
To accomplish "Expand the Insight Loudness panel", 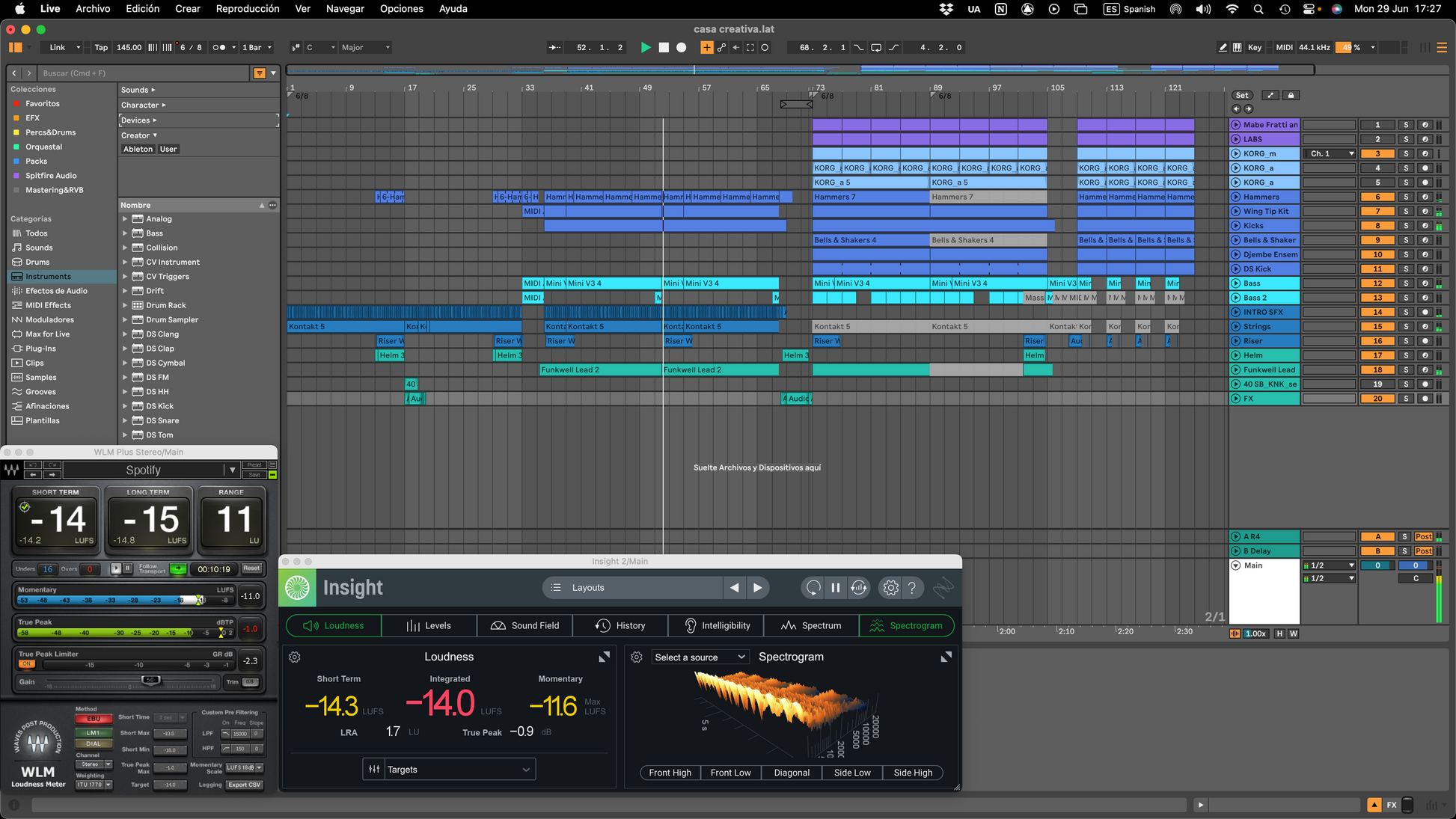I will (x=604, y=657).
